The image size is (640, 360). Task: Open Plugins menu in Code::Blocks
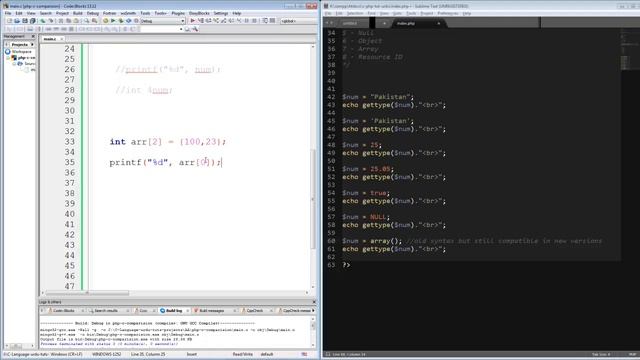(178, 13)
